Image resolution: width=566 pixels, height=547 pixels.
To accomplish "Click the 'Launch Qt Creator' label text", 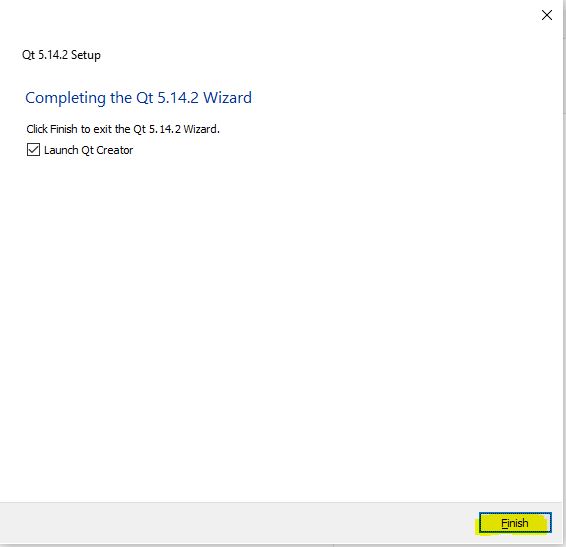I will pyautogui.click(x=88, y=150).
